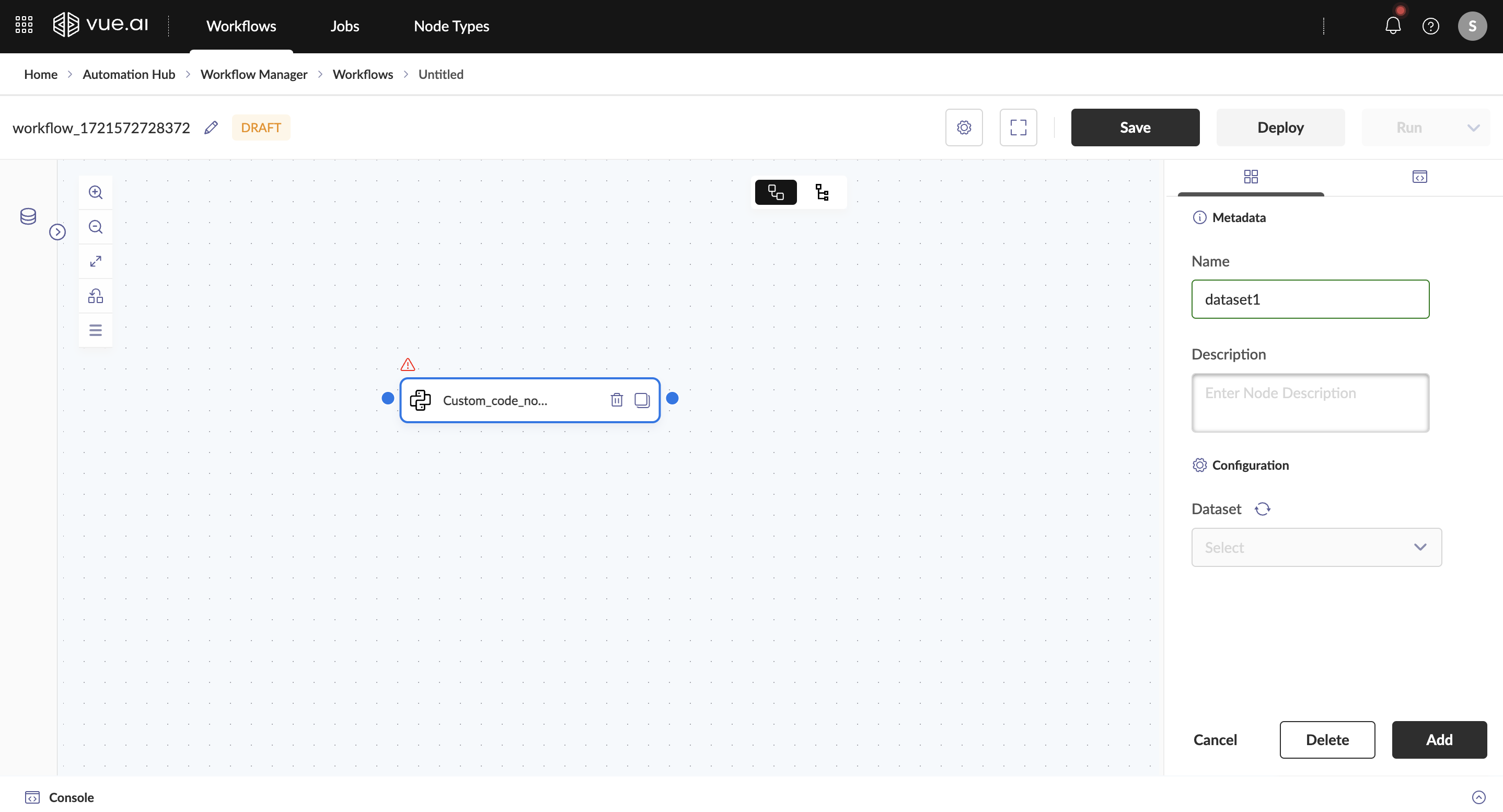The image size is (1503, 812).
Task: Click the zoom out canvas icon
Action: pyautogui.click(x=96, y=227)
